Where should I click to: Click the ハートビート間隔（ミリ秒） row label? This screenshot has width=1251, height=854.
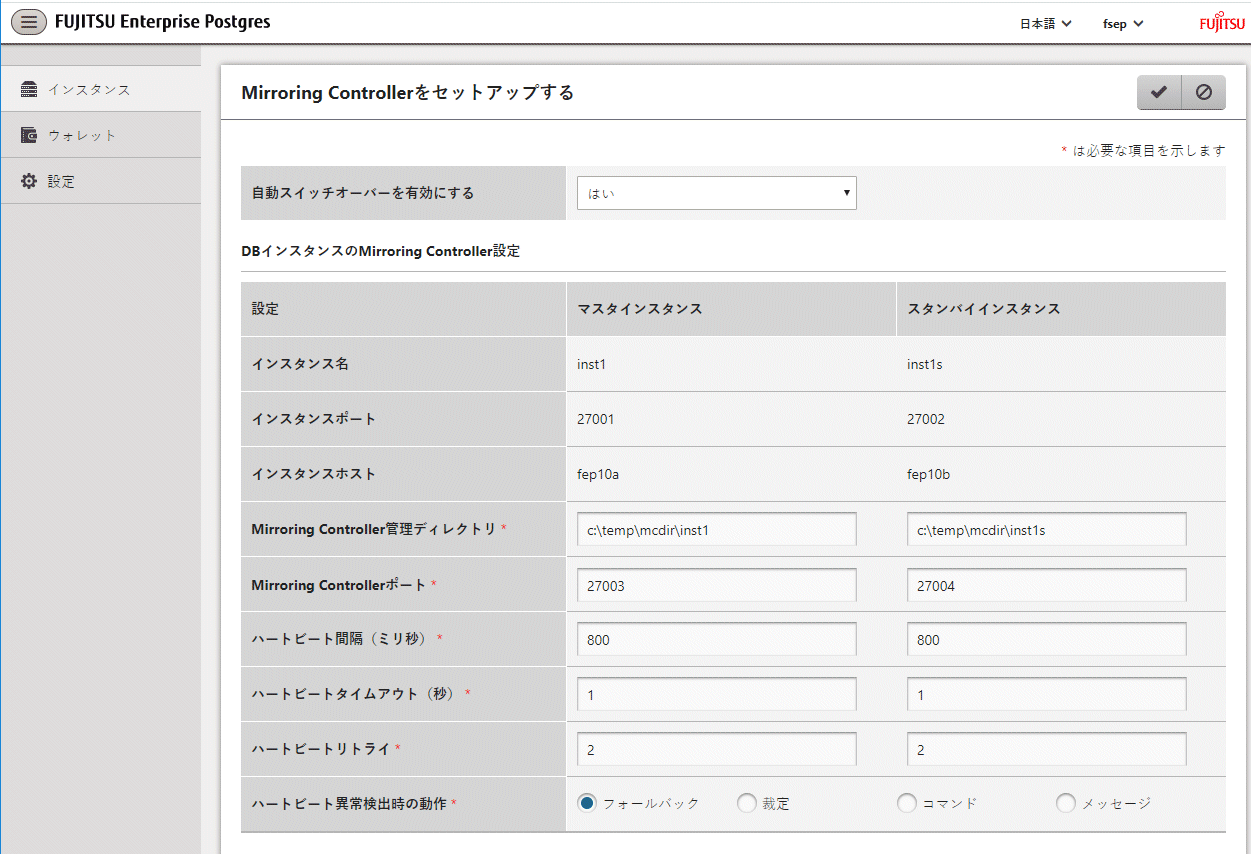340,639
